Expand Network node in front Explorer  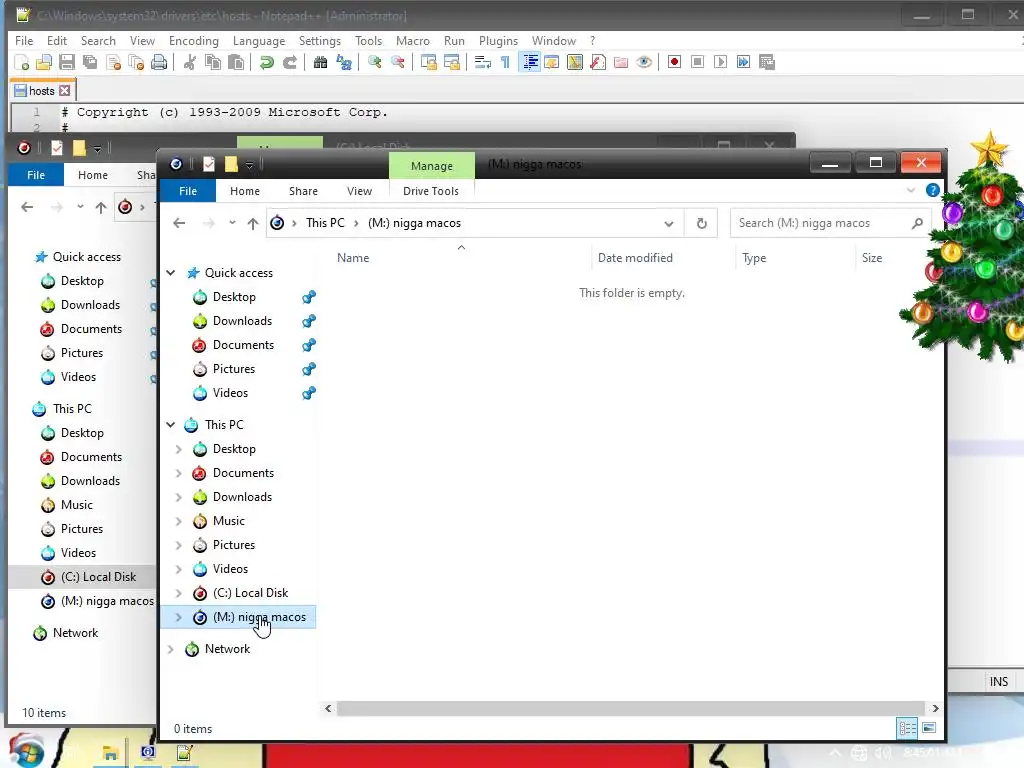(x=171, y=649)
